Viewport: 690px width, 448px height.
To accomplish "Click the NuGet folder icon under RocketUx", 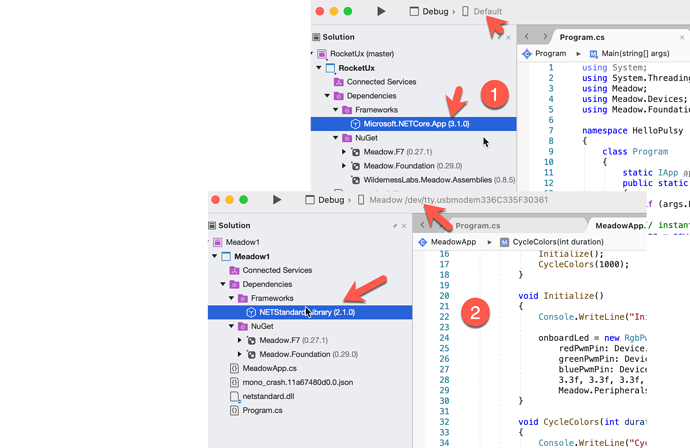I will [x=347, y=138].
